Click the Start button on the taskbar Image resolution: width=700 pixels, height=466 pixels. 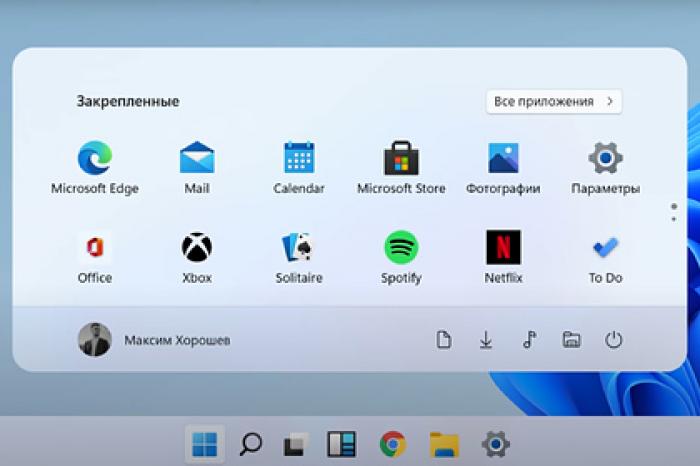(x=205, y=444)
